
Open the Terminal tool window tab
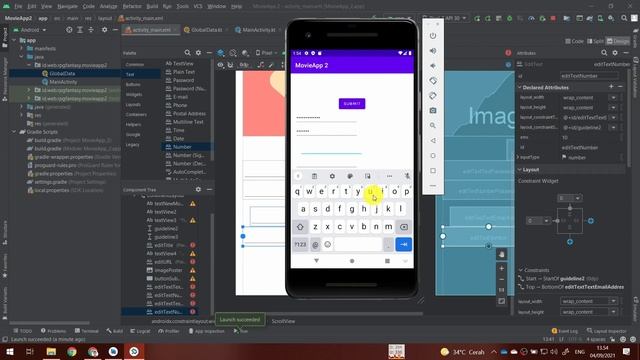pyautogui.click(x=87, y=331)
